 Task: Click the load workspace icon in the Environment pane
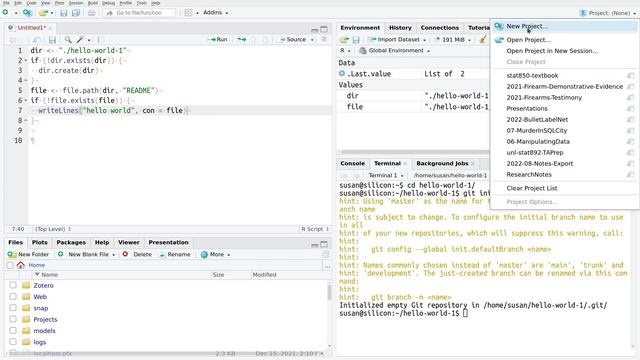click(344, 40)
